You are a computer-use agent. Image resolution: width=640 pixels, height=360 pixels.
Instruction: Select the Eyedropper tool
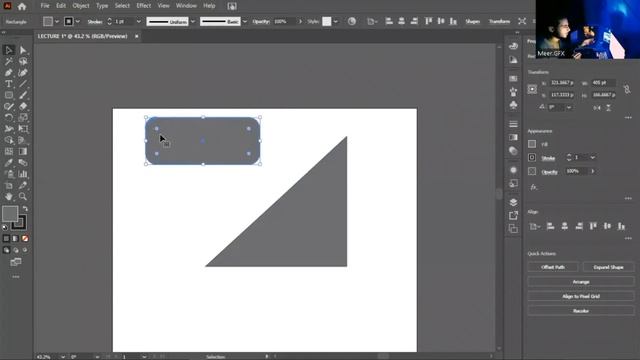point(9,163)
